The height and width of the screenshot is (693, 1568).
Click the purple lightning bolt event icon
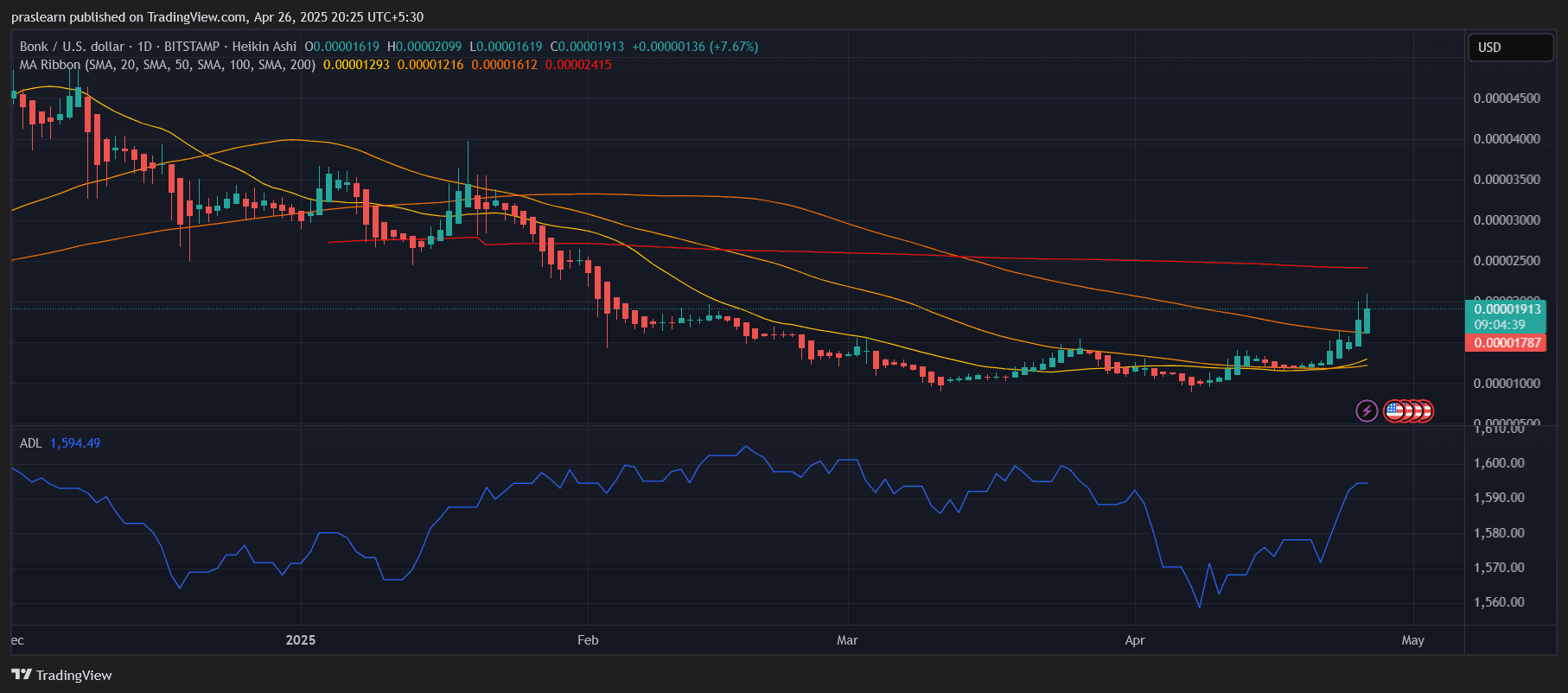[1366, 410]
